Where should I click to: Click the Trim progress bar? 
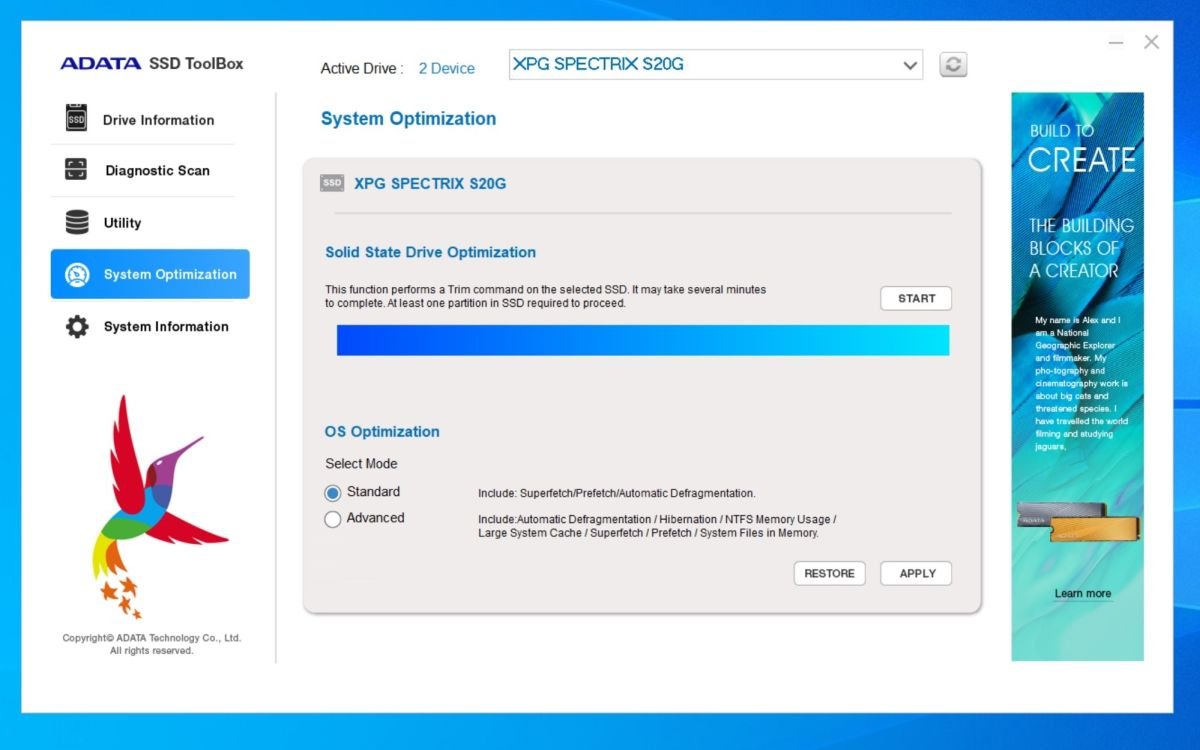(643, 340)
